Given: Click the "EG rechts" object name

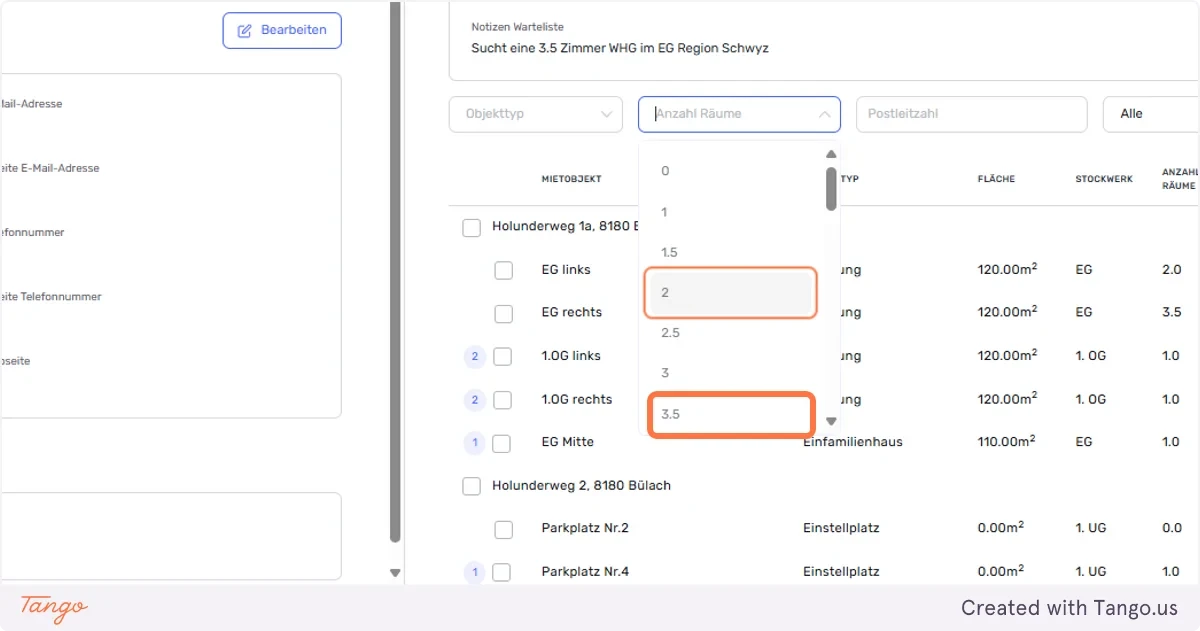Looking at the screenshot, I should pyautogui.click(x=572, y=312).
